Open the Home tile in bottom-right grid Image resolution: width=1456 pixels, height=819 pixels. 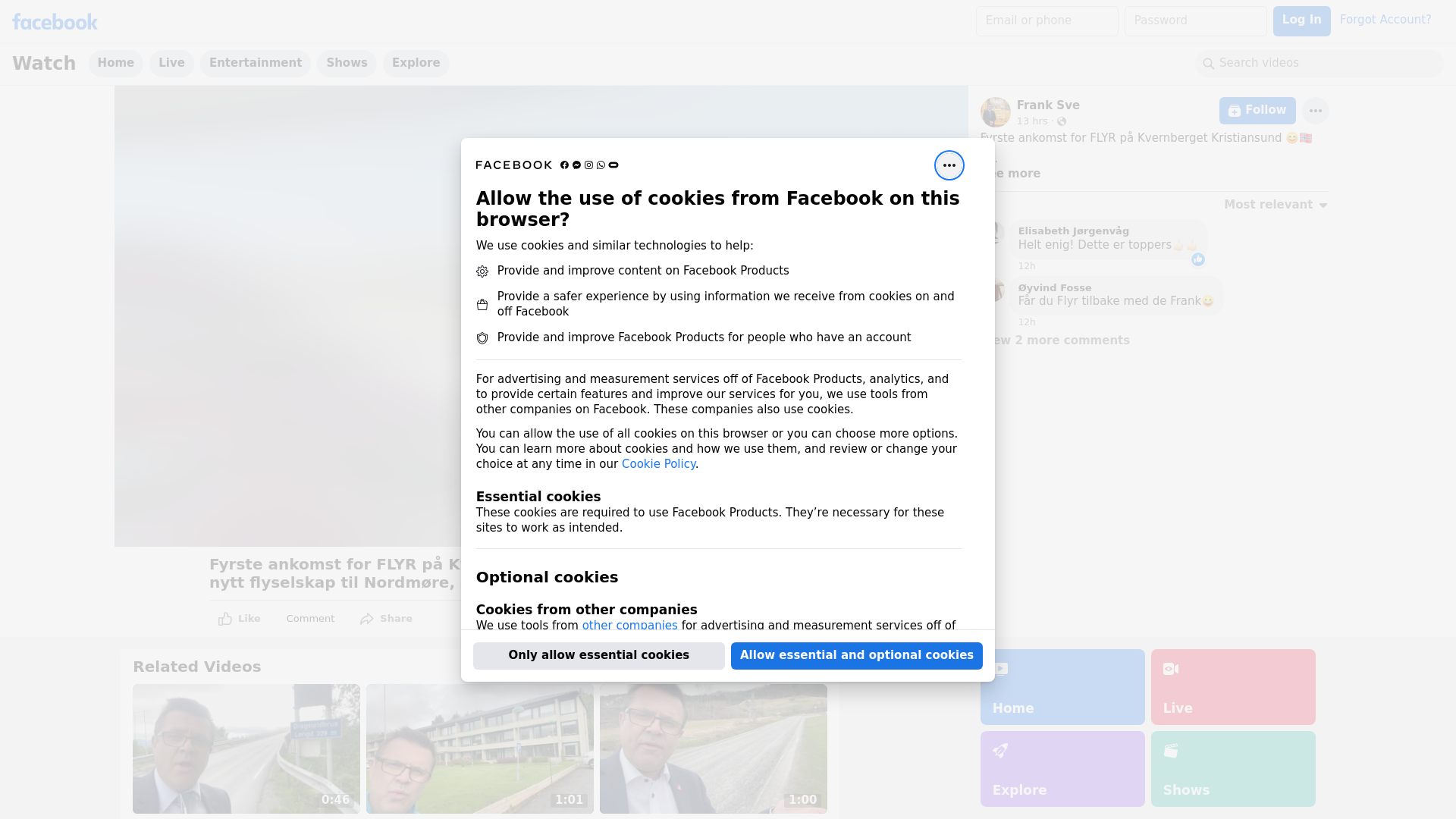pos(1062,687)
